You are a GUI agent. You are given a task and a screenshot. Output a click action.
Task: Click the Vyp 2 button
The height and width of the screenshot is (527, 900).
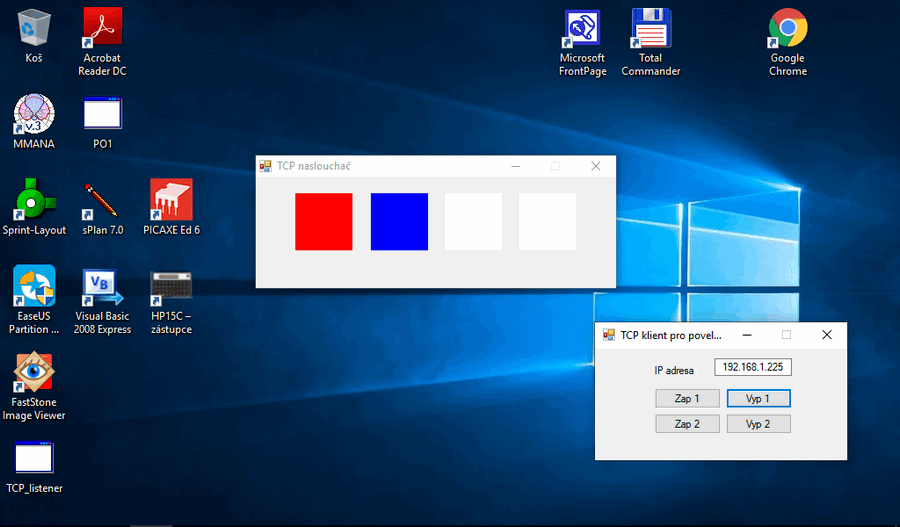click(758, 424)
